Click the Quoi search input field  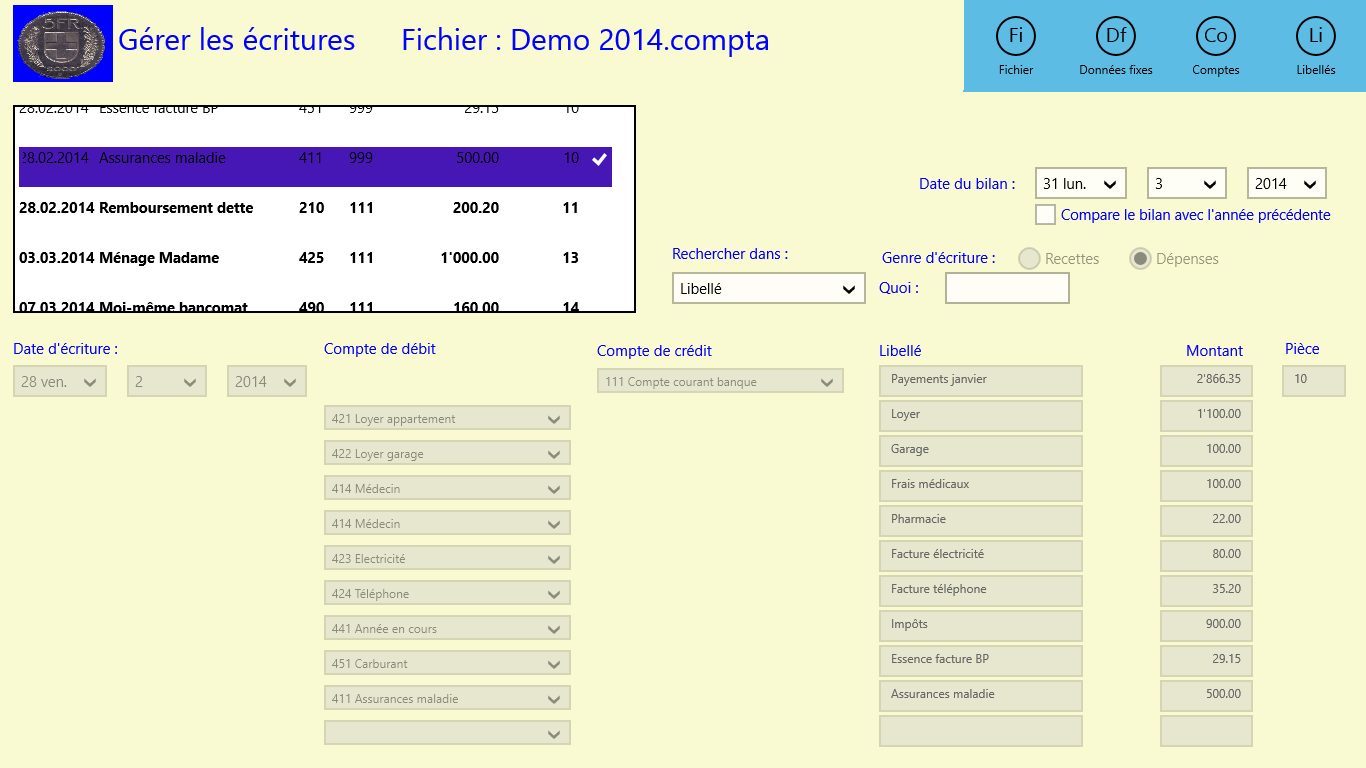[x=1007, y=288]
